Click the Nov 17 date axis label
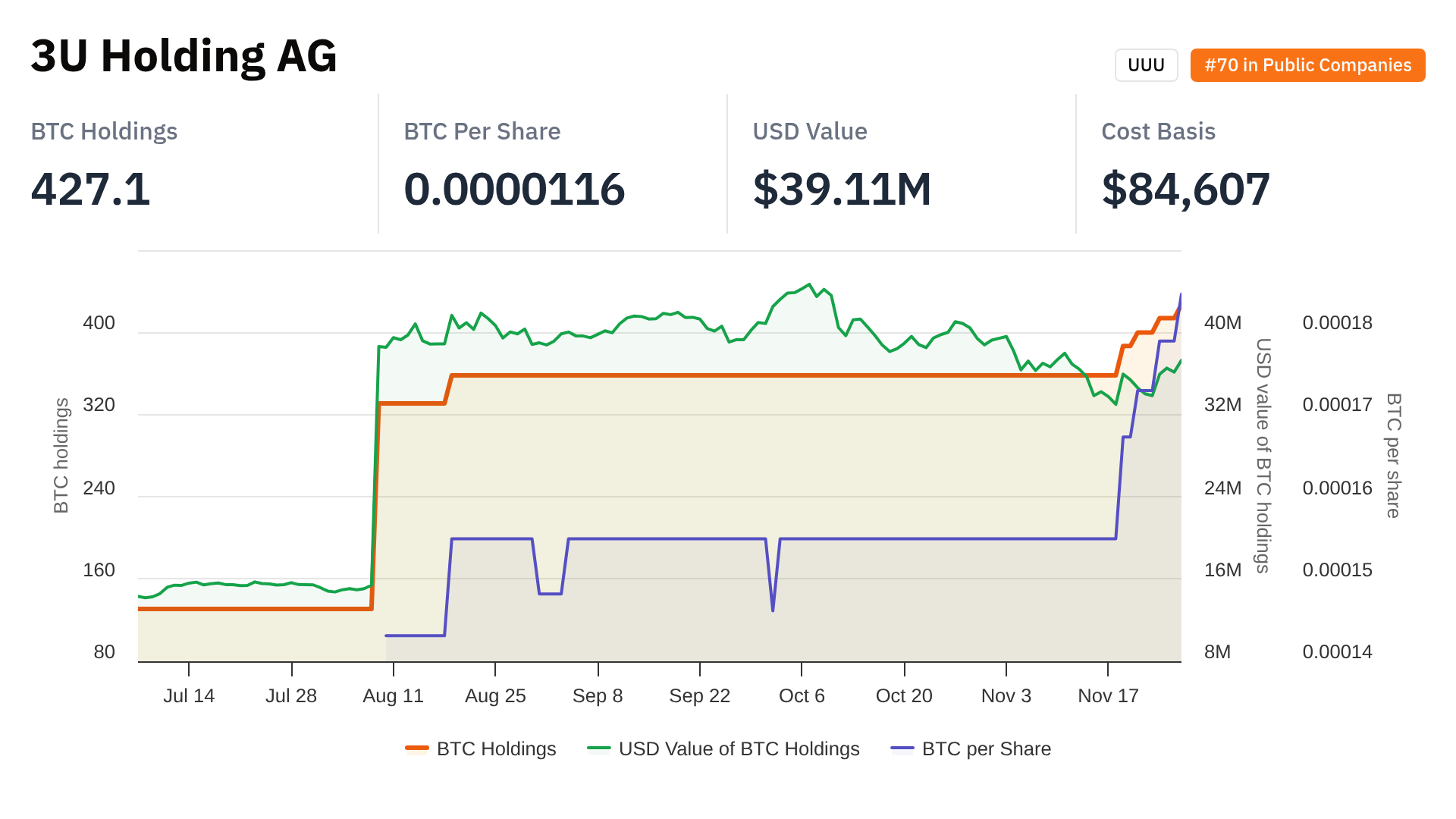 (x=1108, y=695)
